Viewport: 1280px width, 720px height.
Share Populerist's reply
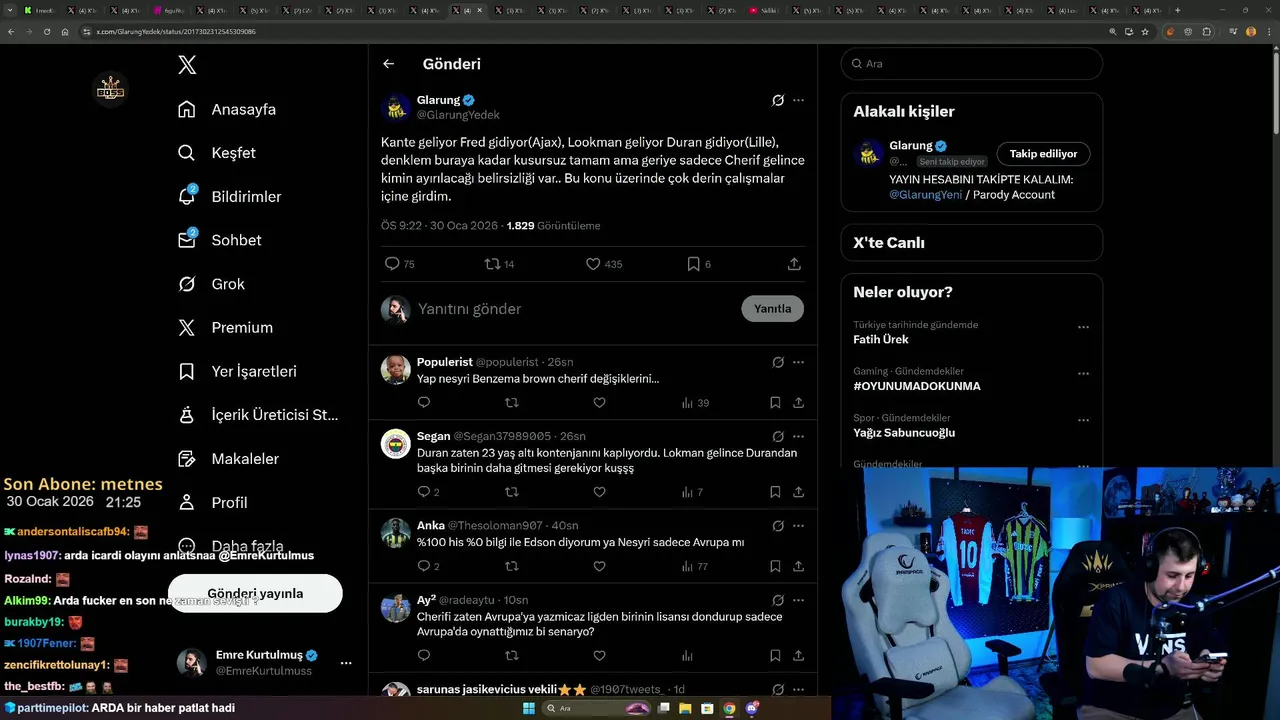point(798,403)
